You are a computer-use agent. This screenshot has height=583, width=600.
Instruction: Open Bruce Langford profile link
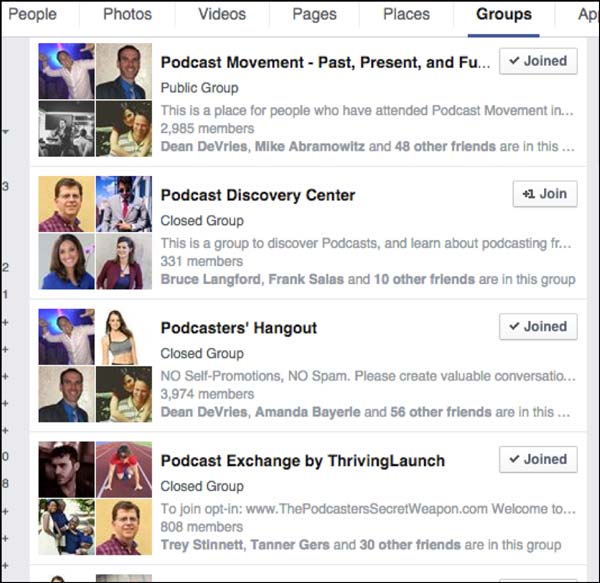point(210,279)
